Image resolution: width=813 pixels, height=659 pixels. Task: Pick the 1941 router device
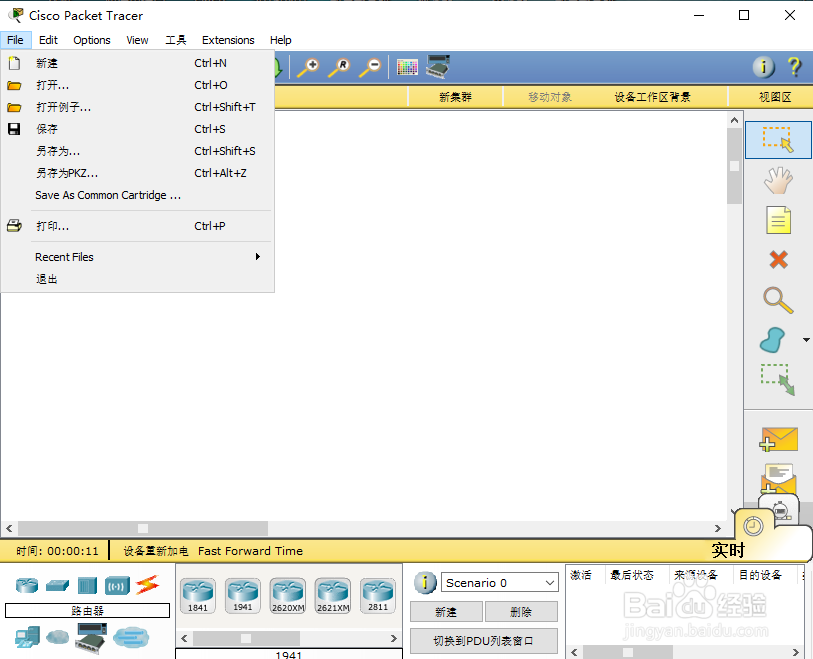click(243, 596)
